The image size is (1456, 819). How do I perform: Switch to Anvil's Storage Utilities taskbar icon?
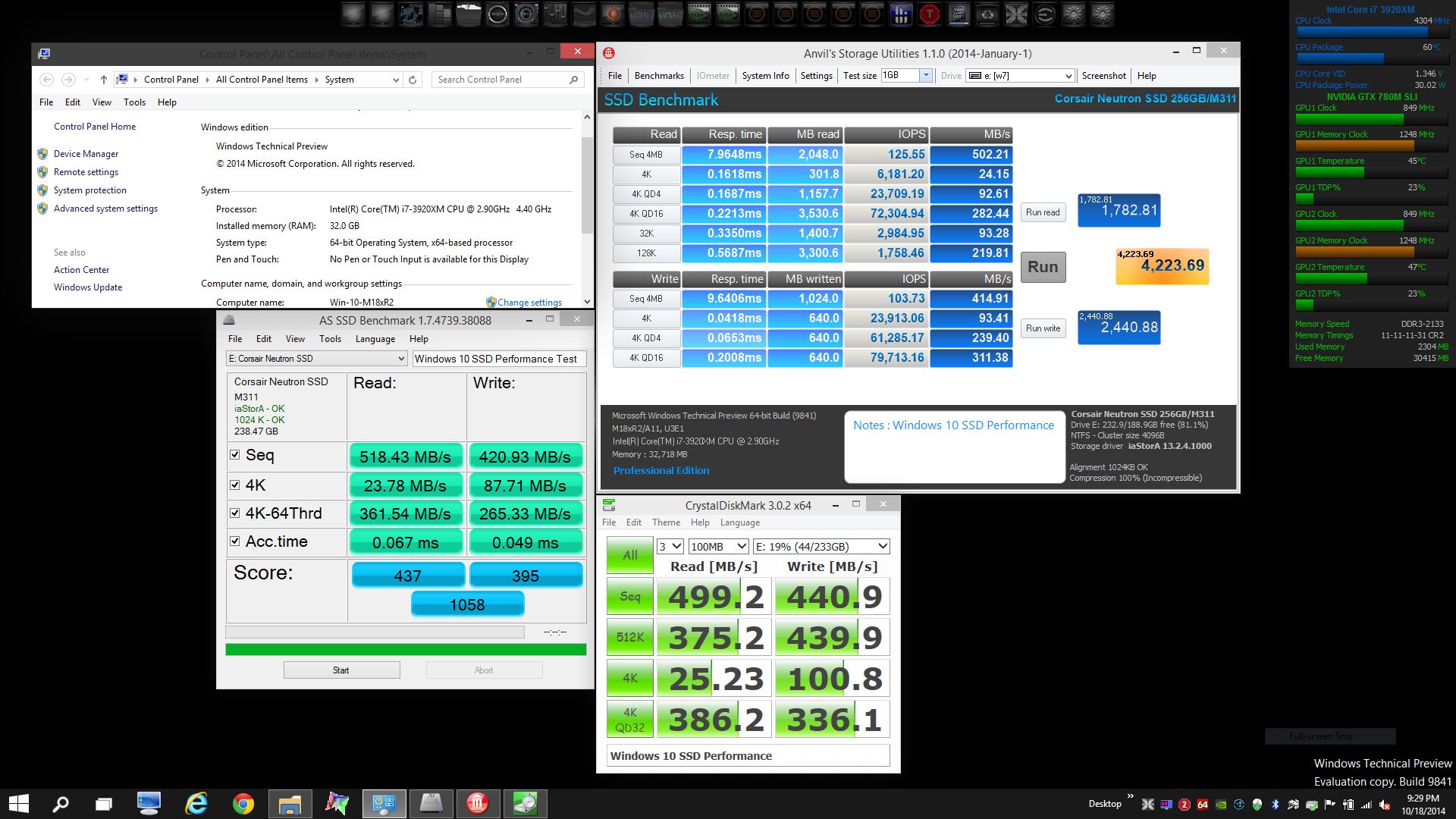pos(477,804)
